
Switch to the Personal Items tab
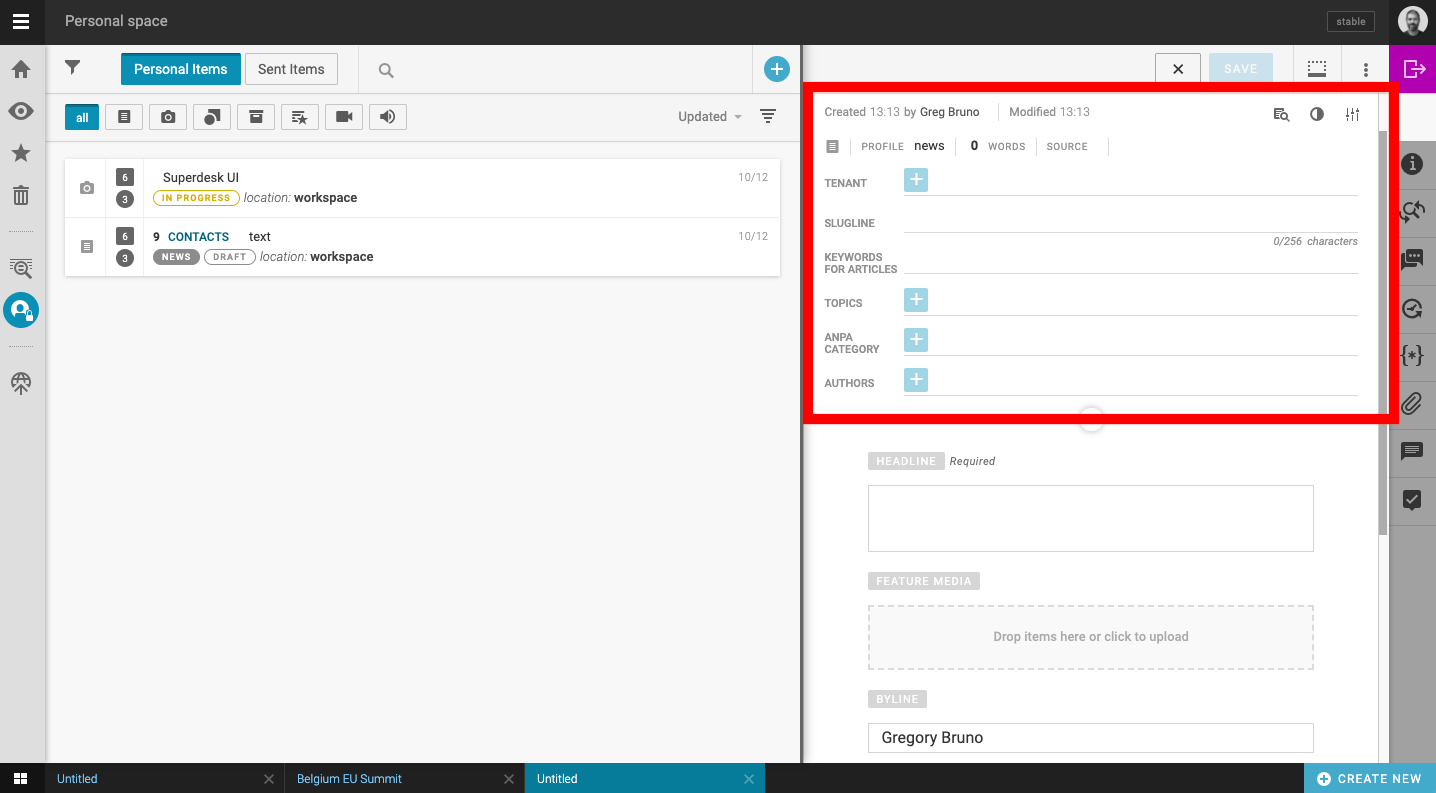pos(181,69)
